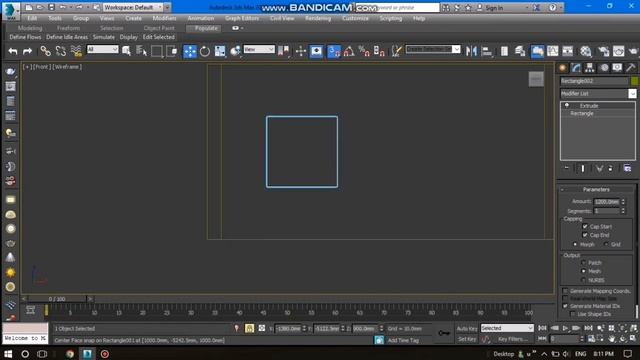640x360 pixels.
Task: Activate the Select and Move tool
Action: pos(190,51)
